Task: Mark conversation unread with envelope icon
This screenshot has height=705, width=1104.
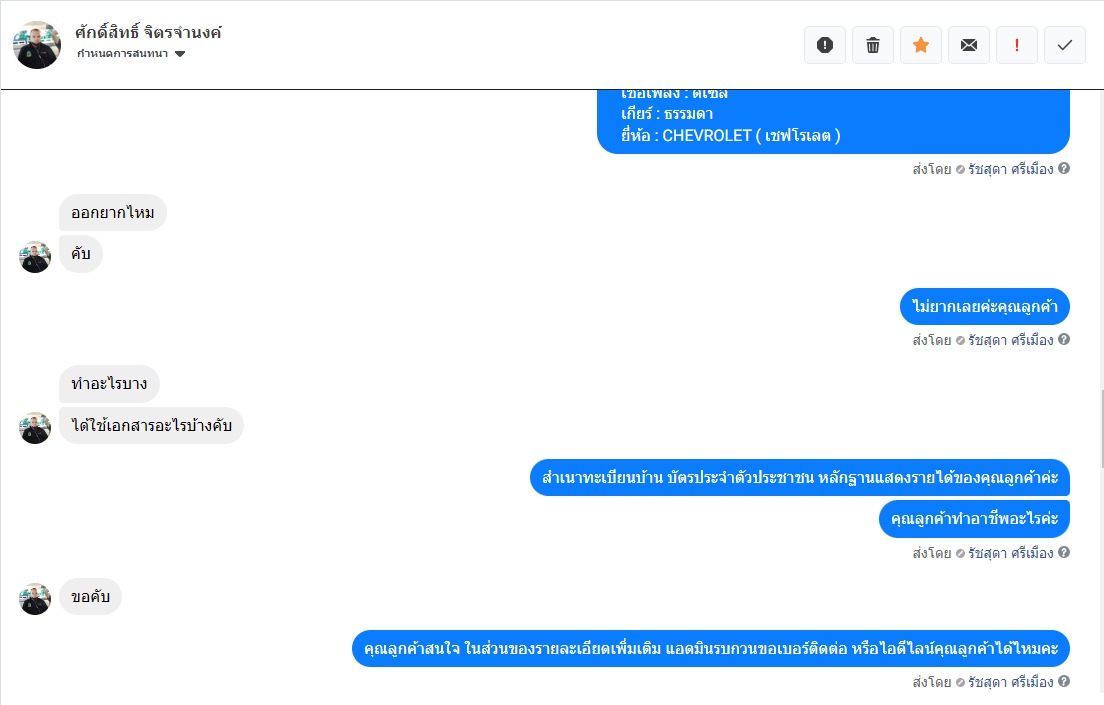Action: coord(969,45)
